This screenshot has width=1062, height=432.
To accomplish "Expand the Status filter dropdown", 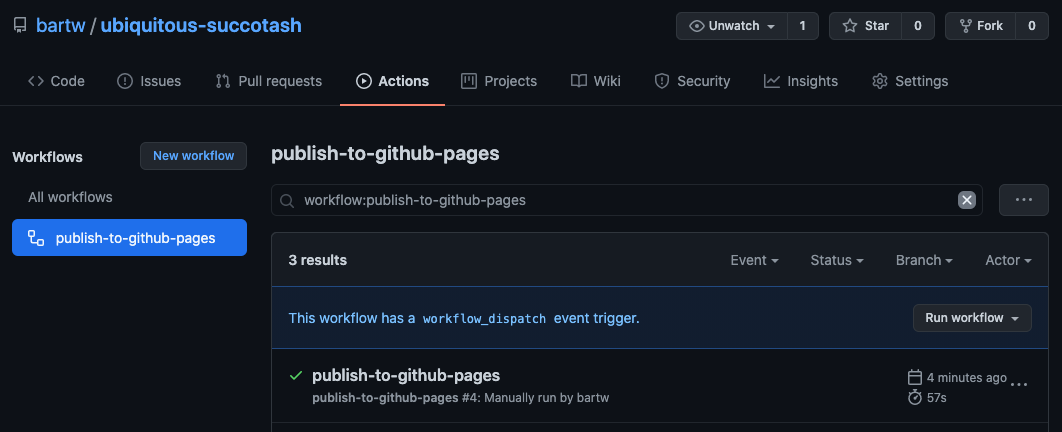I will [836, 260].
